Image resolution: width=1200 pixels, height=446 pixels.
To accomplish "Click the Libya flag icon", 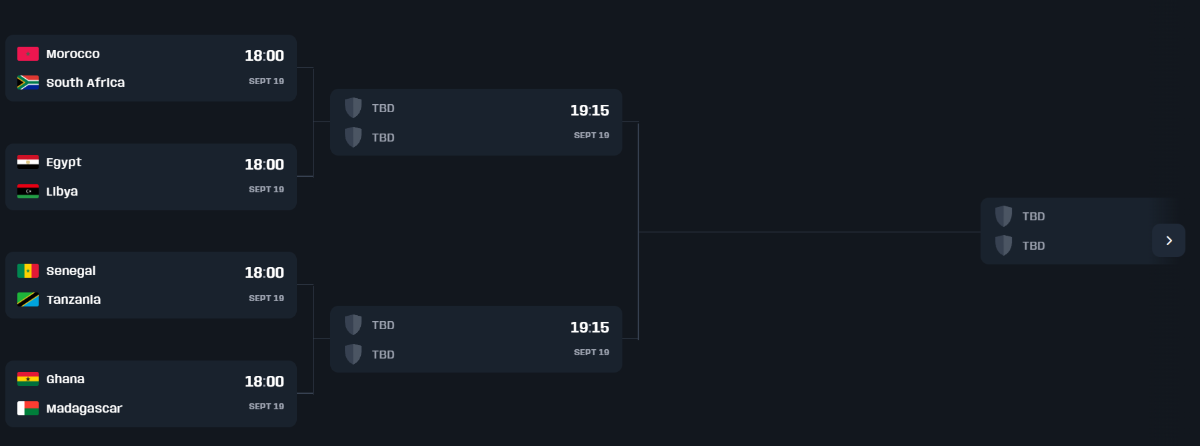I will pos(28,191).
